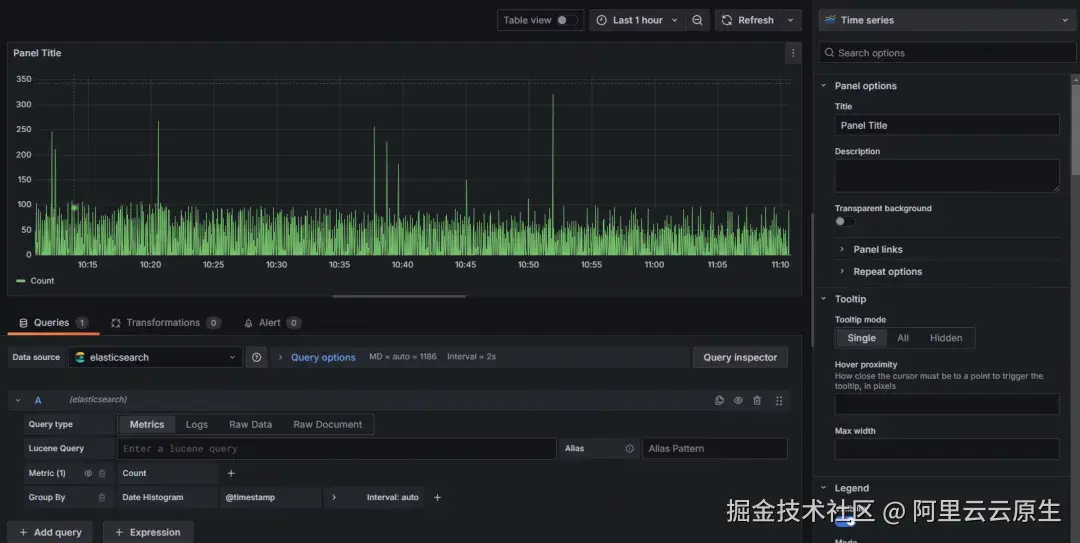Toggle the Table view switch
The image size is (1080, 543).
point(566,20)
